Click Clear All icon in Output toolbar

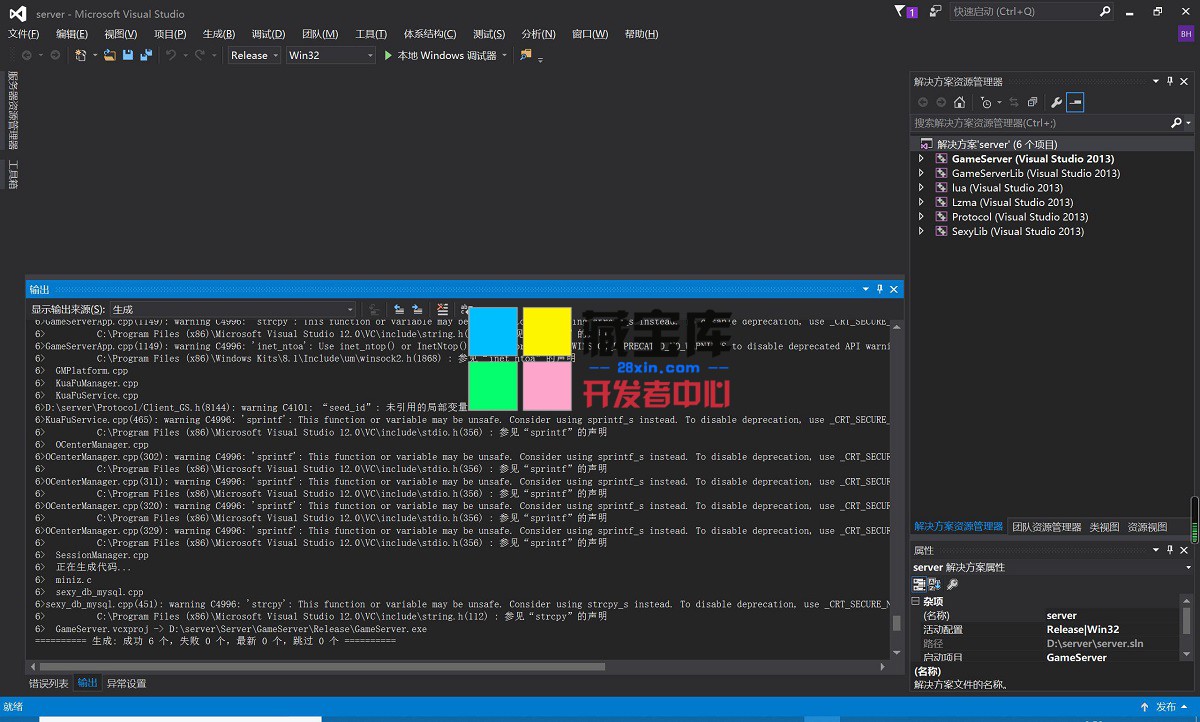coord(442,309)
